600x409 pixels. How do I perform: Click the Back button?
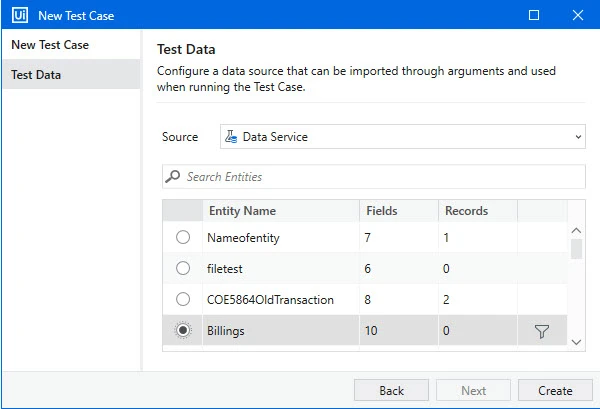391,391
